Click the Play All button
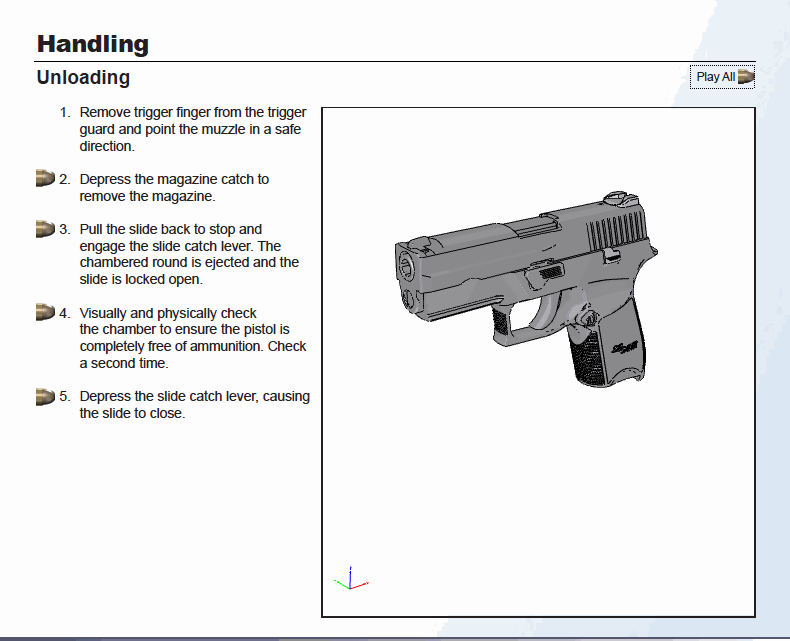 point(721,77)
